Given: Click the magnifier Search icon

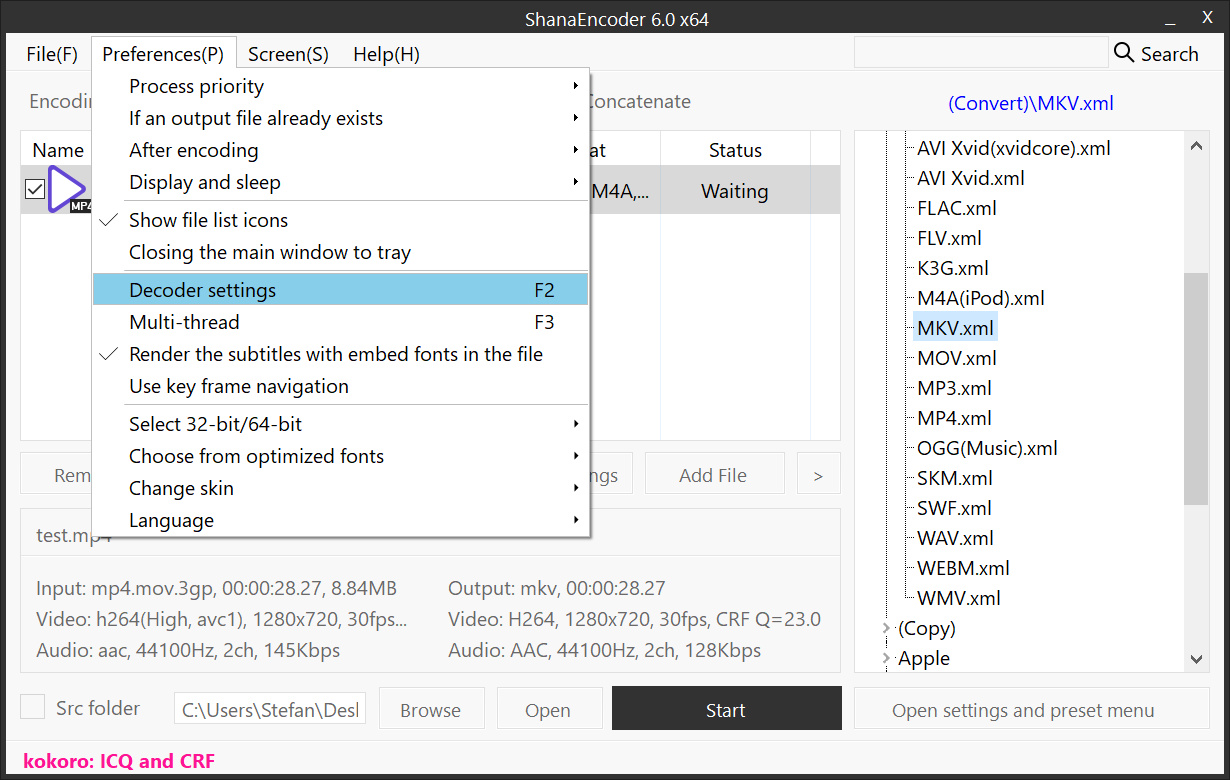Looking at the screenshot, I should 1124,53.
